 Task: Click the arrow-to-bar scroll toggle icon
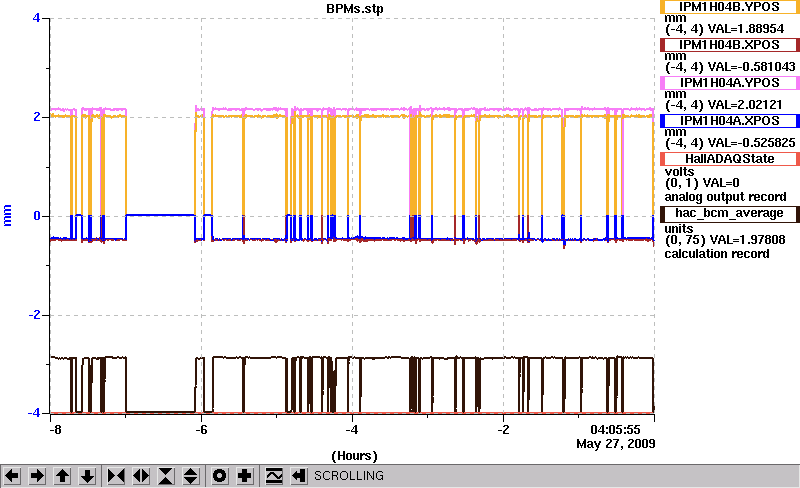(299, 476)
